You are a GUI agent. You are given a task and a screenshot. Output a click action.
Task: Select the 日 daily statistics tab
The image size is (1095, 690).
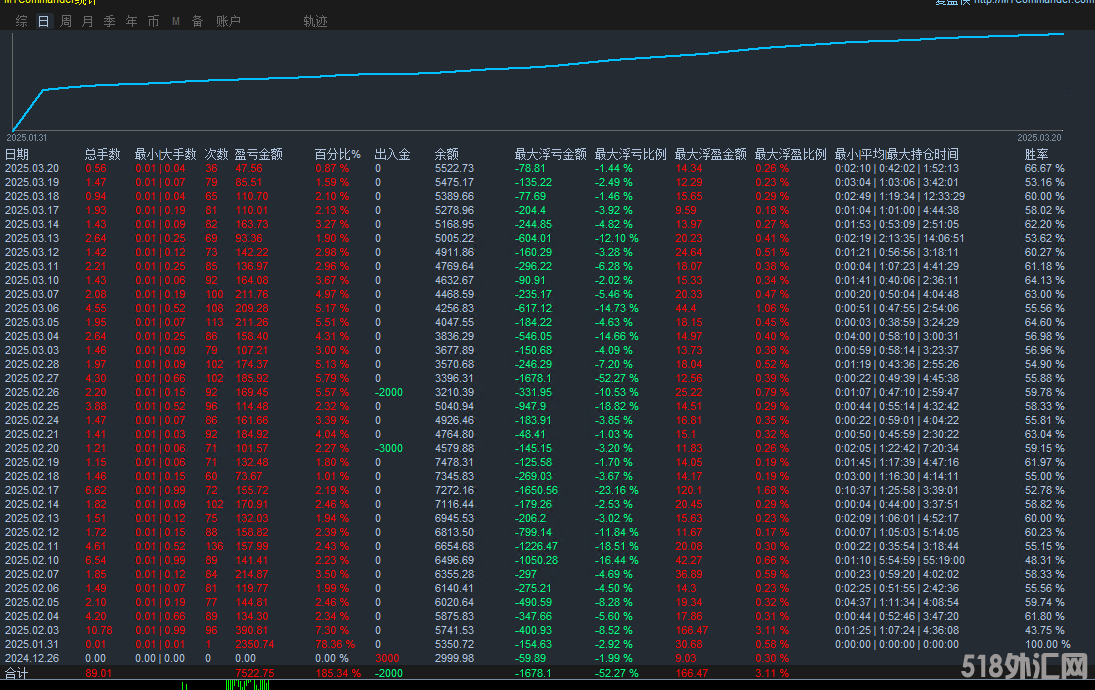(43, 21)
